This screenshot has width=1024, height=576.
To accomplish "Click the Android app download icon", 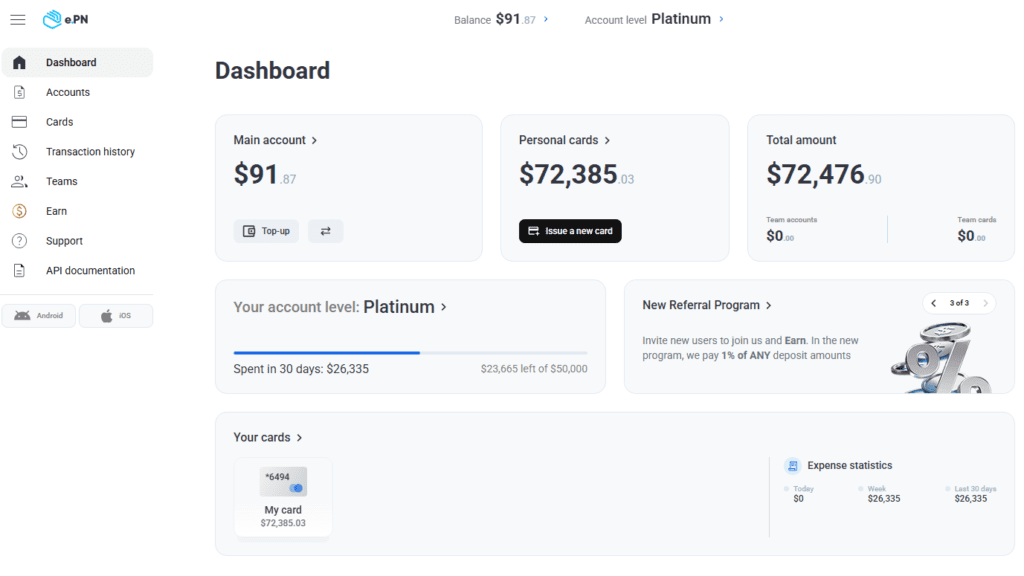I will [24, 315].
